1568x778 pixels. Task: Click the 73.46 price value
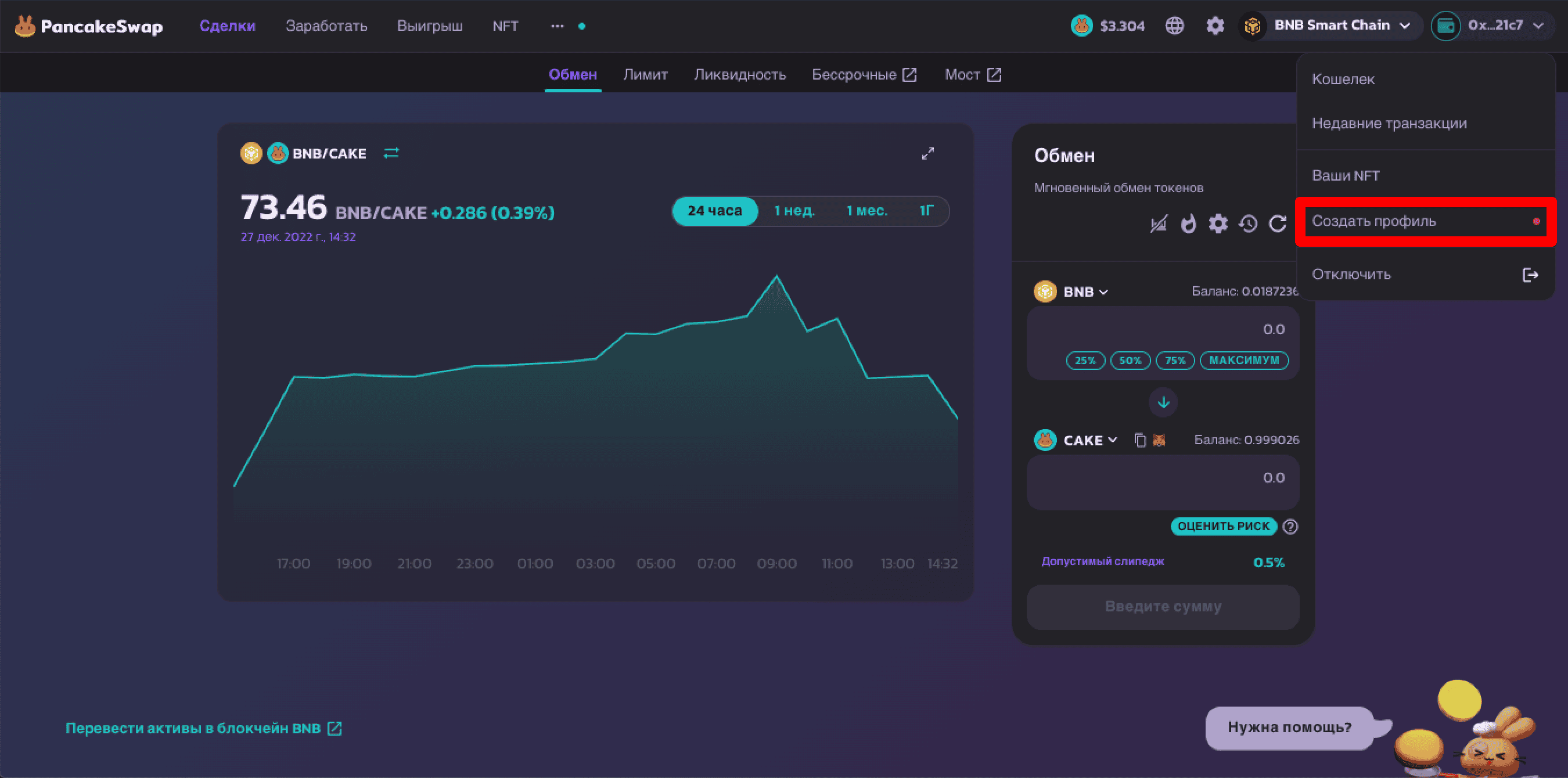click(x=283, y=208)
